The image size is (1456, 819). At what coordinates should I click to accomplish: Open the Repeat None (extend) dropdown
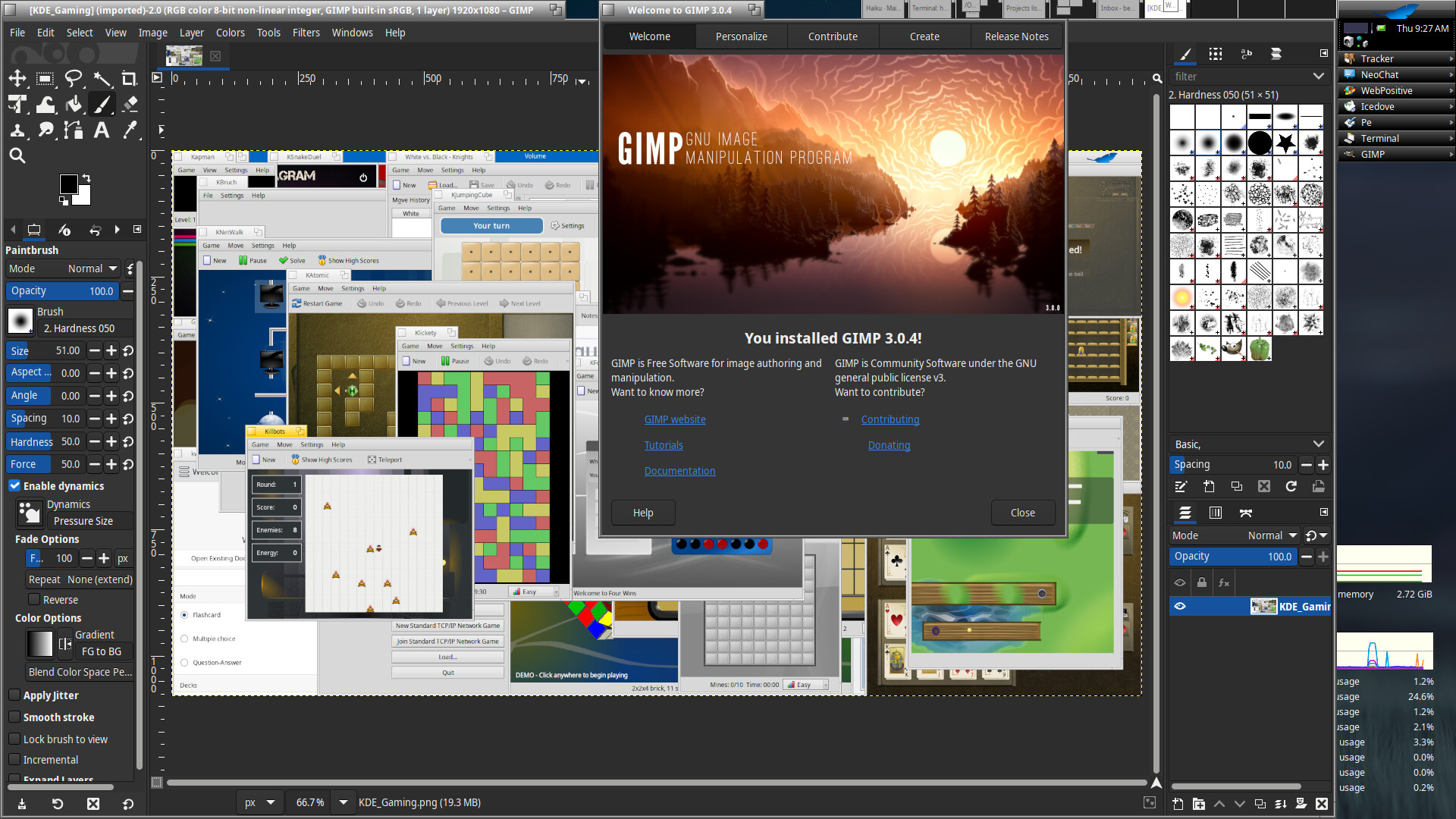[80, 579]
